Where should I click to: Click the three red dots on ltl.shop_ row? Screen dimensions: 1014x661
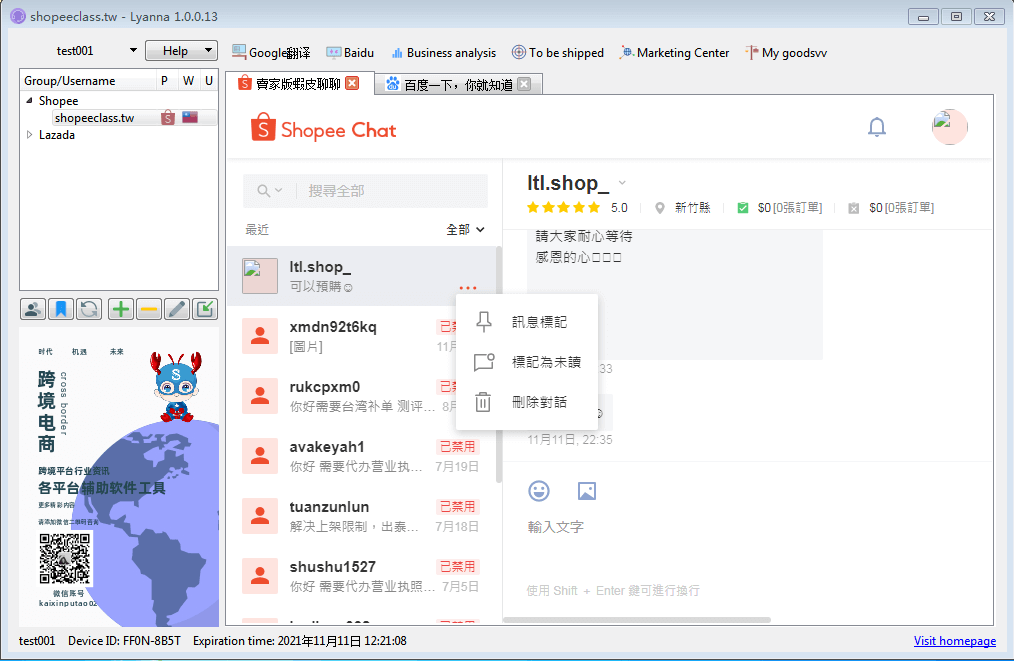click(x=468, y=287)
